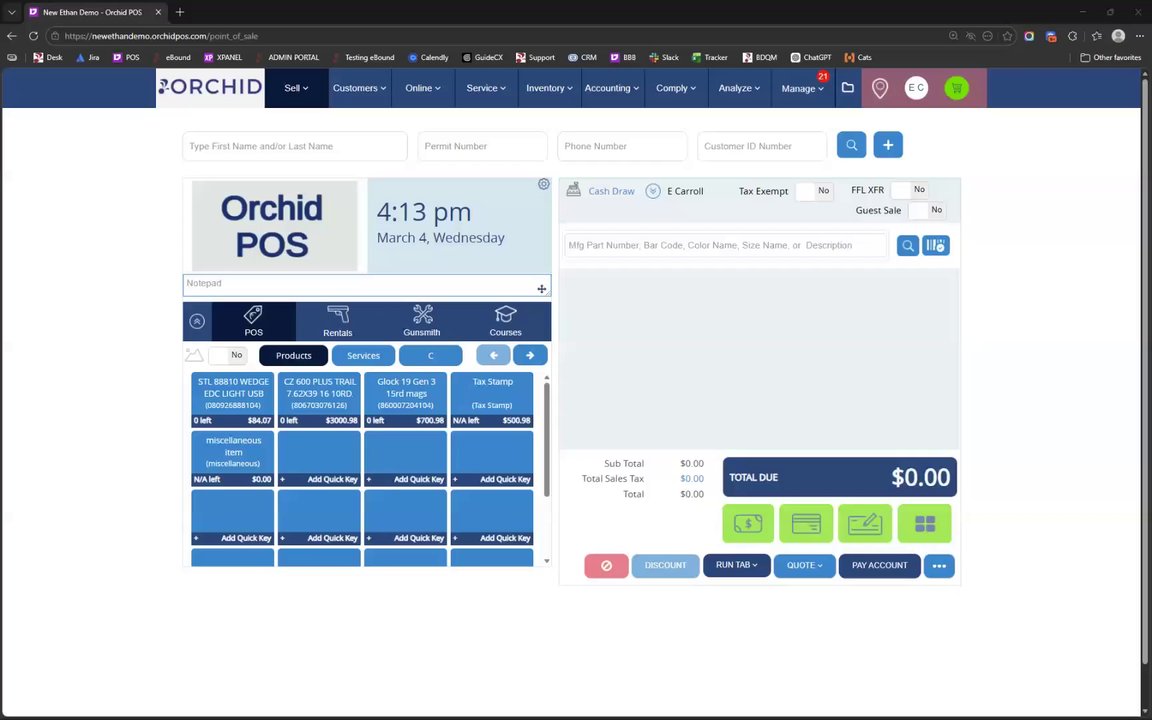Open the EC user avatar
The height and width of the screenshot is (720, 1152).
916,87
